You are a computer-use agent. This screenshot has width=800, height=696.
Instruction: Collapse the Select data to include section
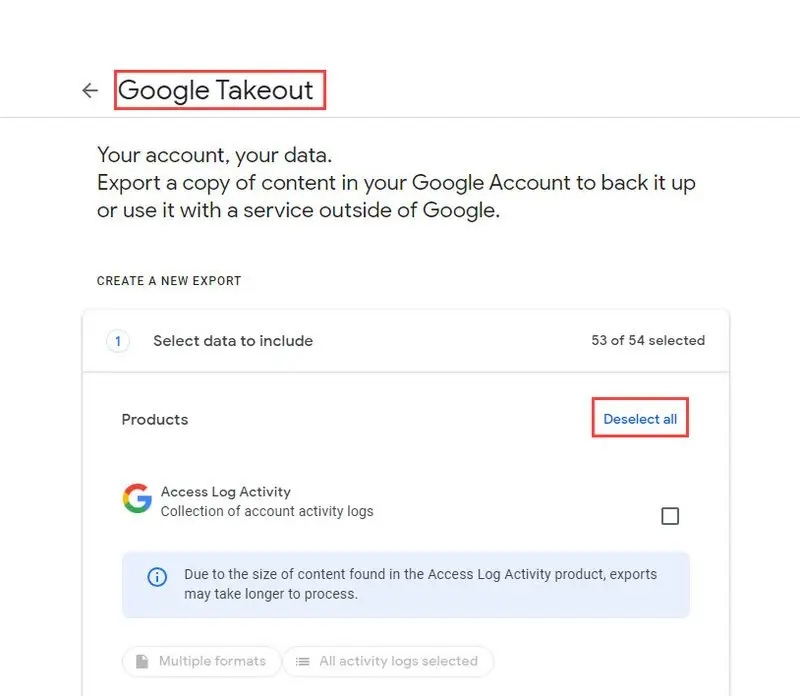tap(406, 341)
